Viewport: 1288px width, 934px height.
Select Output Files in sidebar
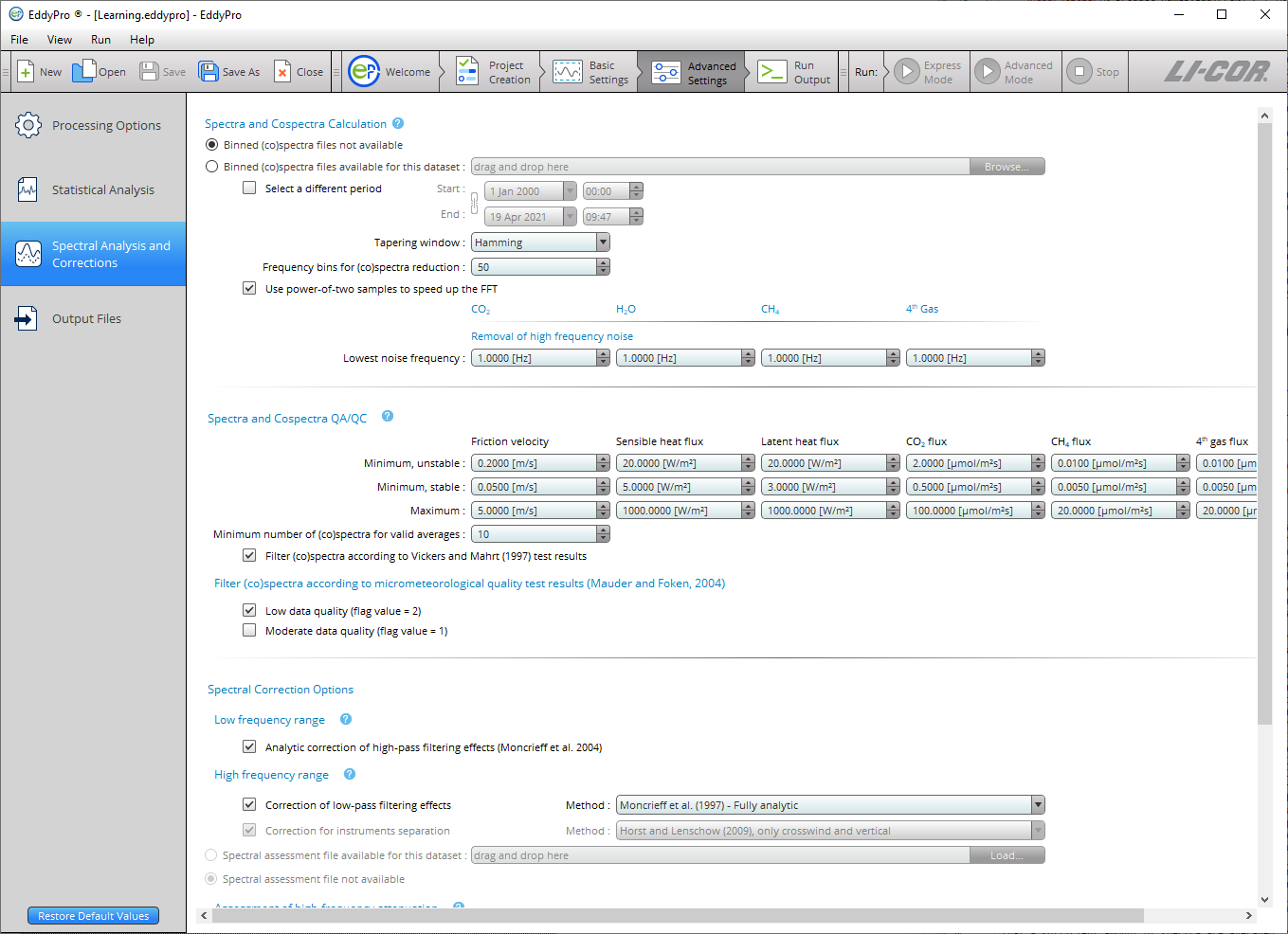click(86, 319)
